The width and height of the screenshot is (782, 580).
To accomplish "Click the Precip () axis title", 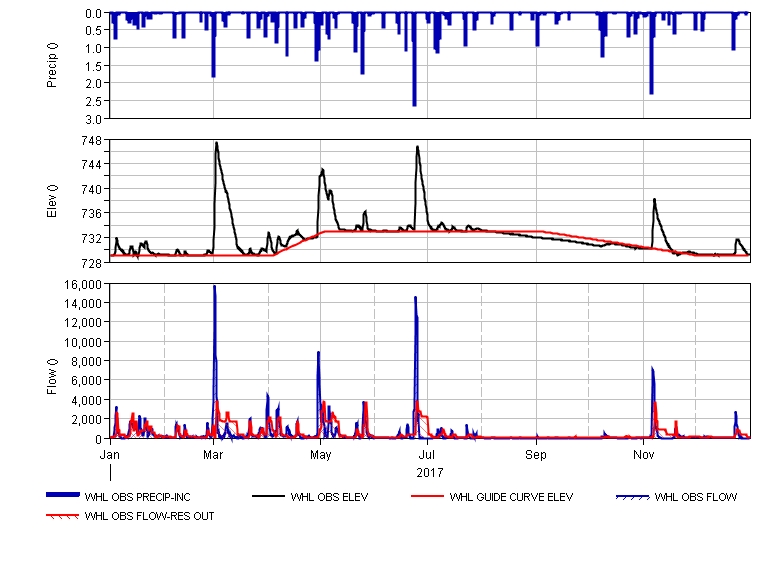I will (x=52, y=65).
